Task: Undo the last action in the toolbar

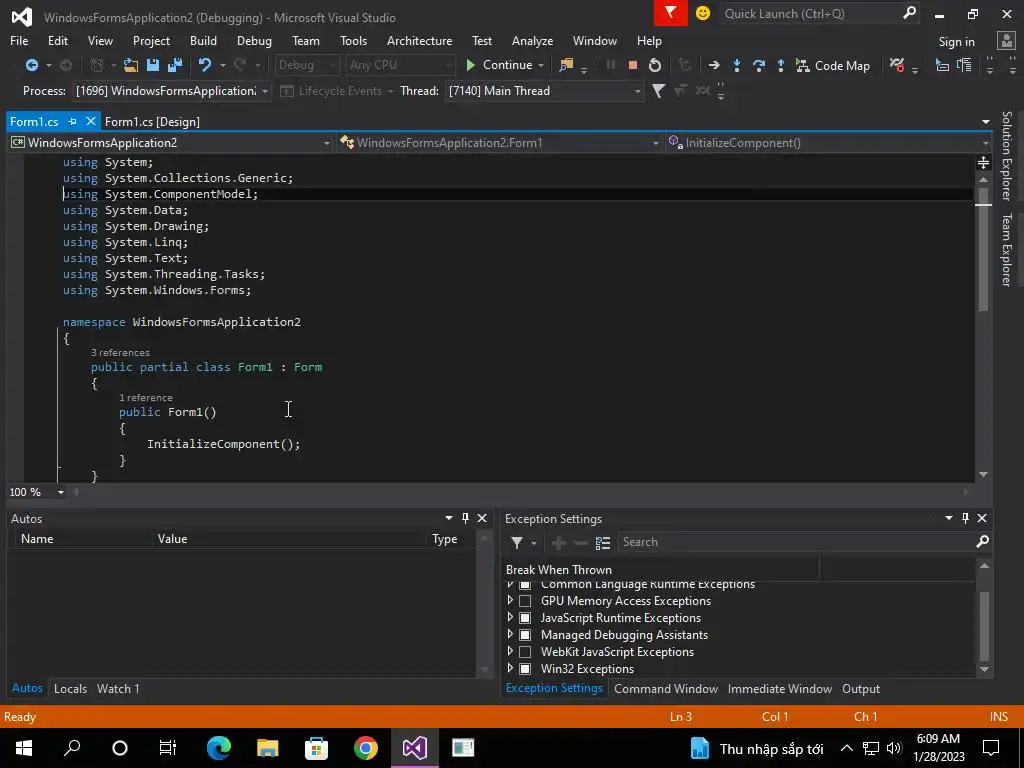Action: [x=205, y=65]
